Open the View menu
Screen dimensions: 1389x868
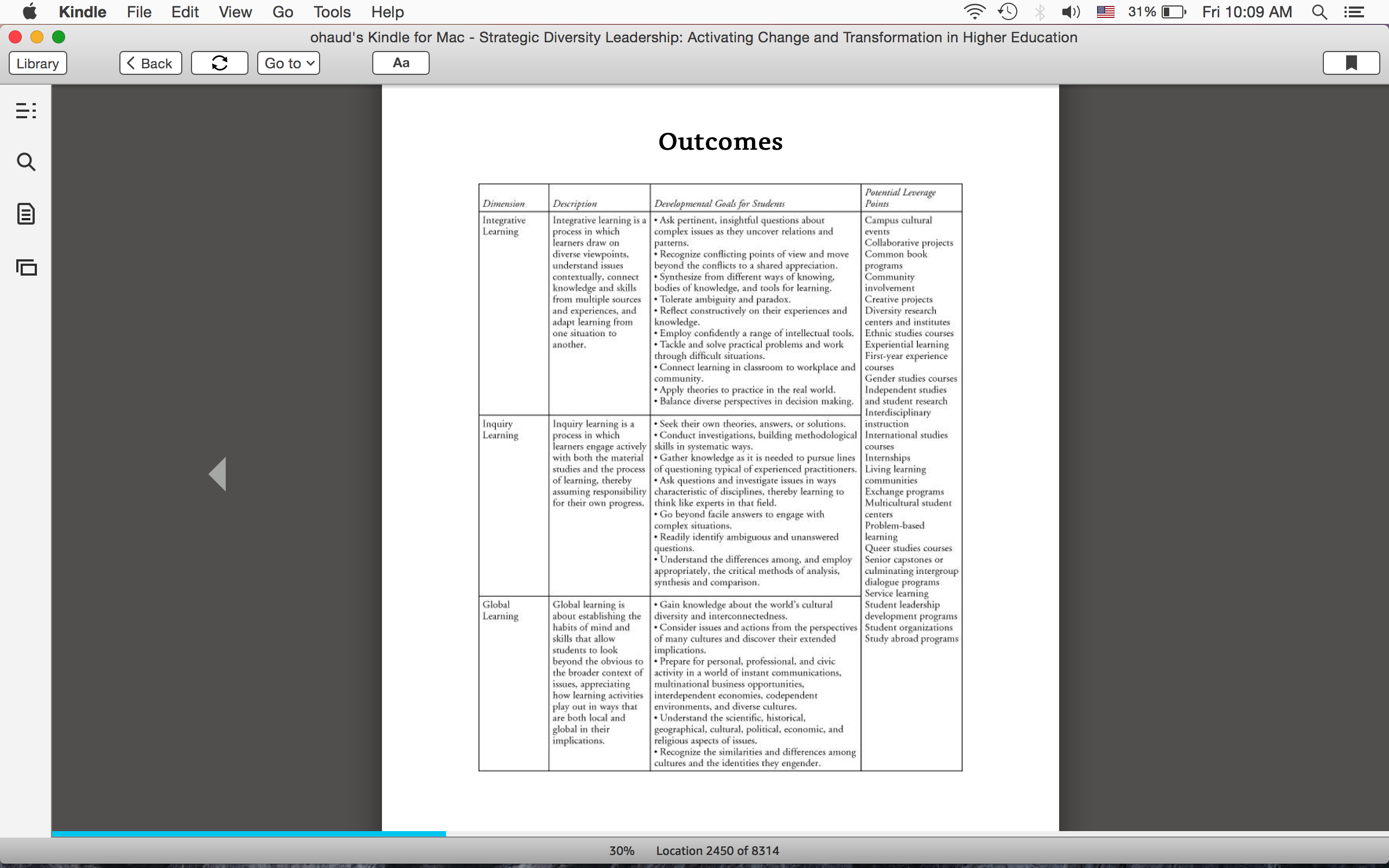tap(235, 12)
